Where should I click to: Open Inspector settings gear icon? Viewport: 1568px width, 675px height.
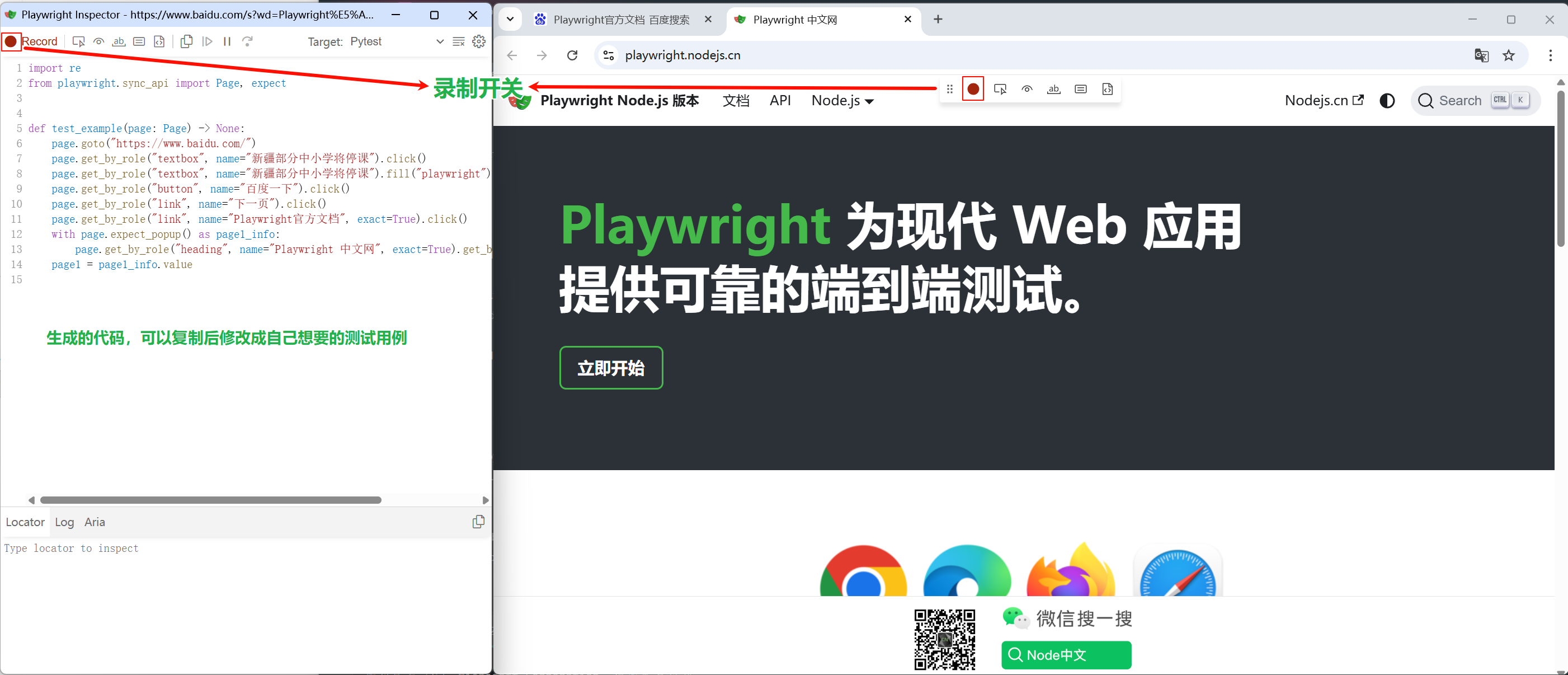pos(479,41)
